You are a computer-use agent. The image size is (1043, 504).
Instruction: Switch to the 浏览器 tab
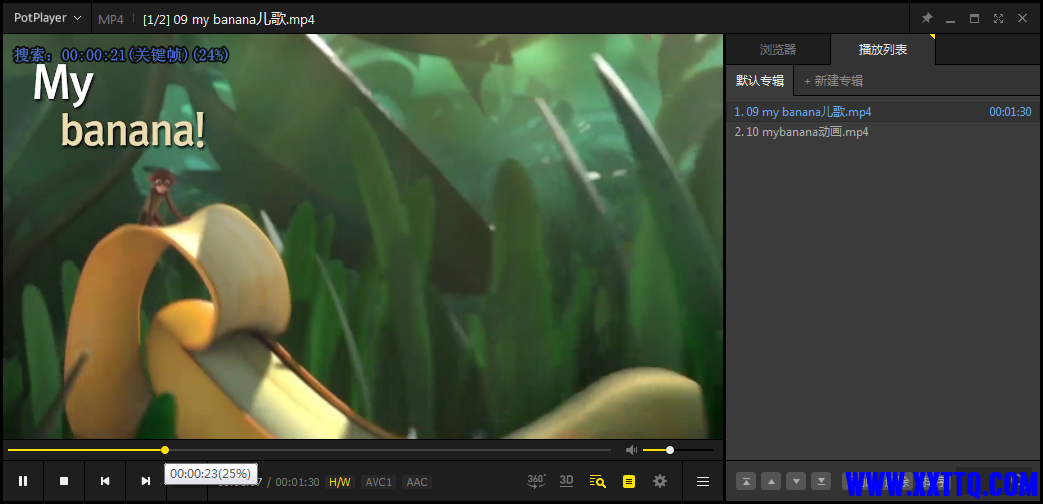(778, 49)
